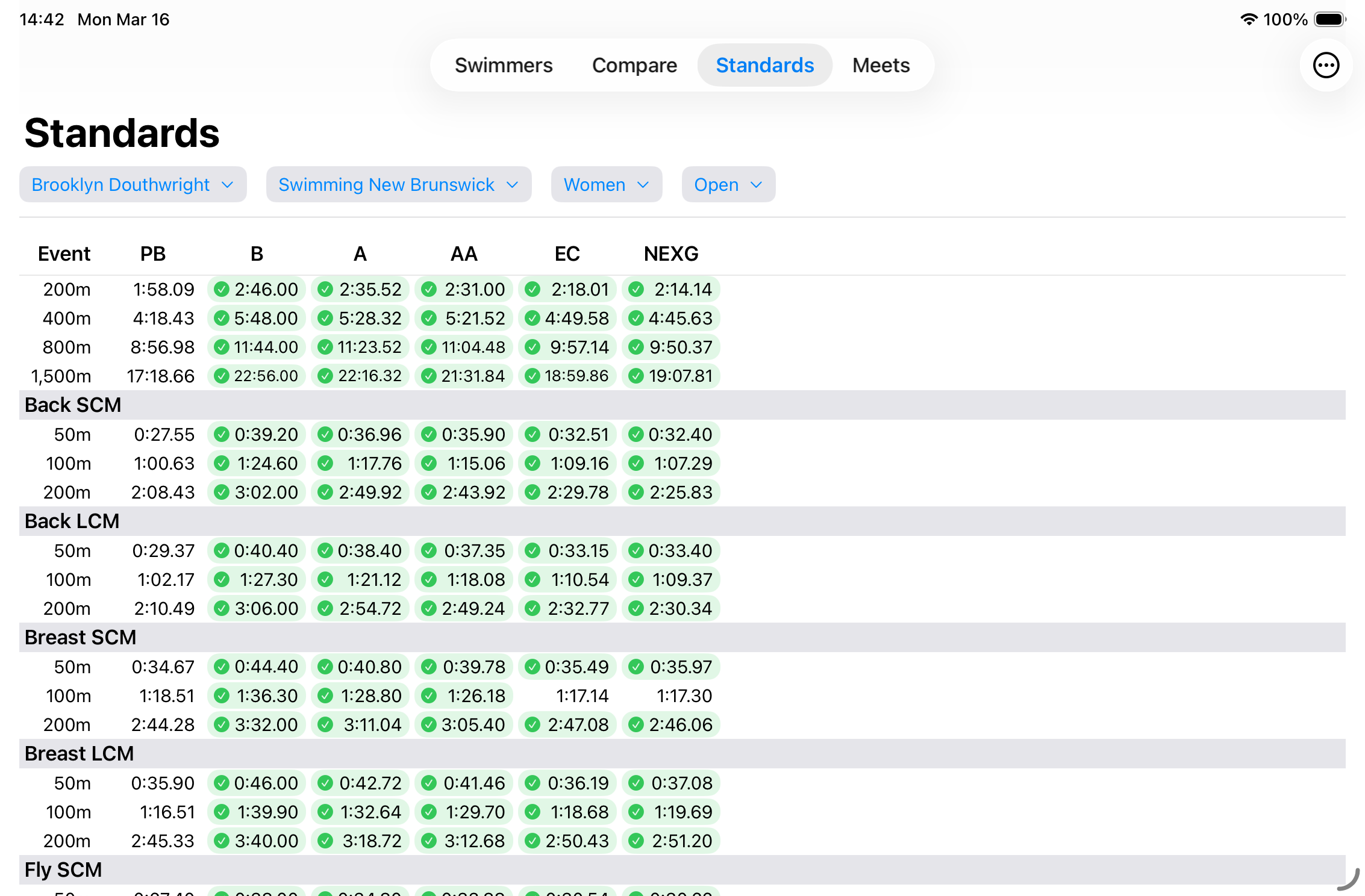The image size is (1365, 896).
Task: Click checkmark beside 1:26.18 AA breaststroke time
Action: [x=429, y=695]
